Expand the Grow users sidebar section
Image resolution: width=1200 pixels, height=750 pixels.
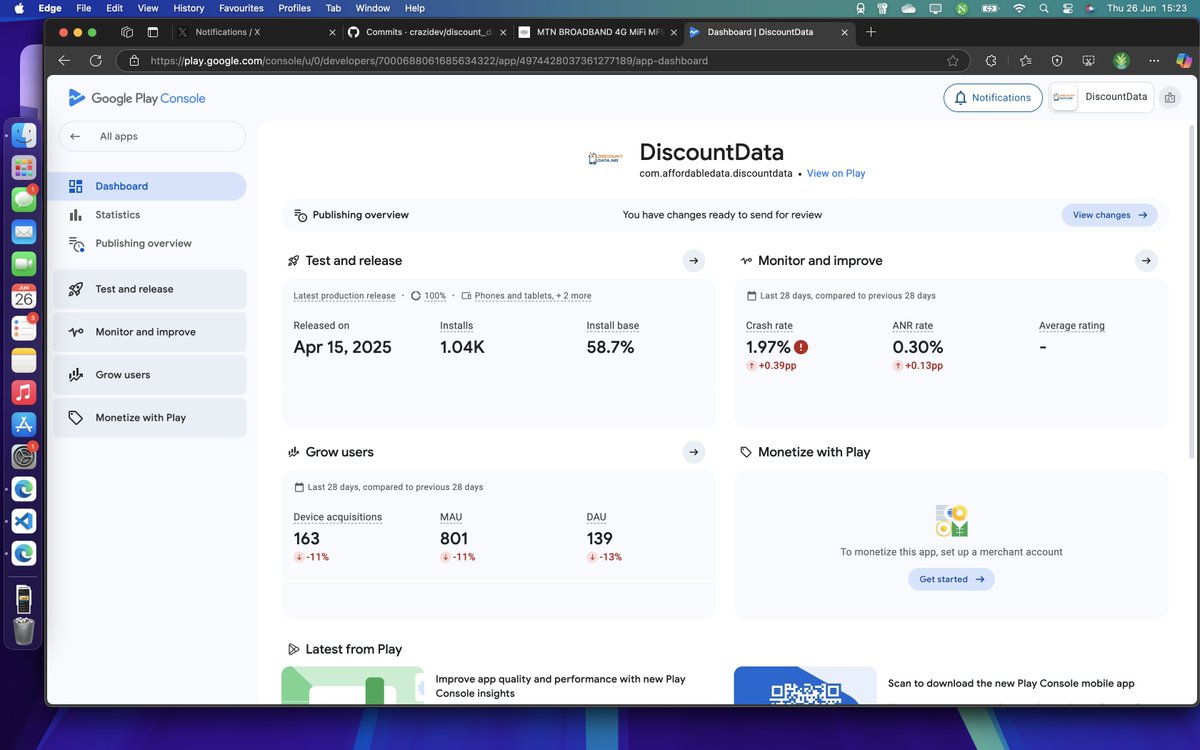click(149, 375)
